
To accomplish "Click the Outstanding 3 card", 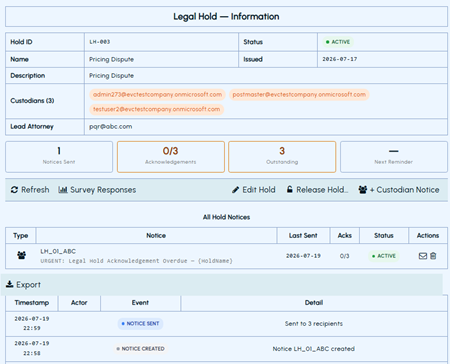I will click(x=282, y=157).
